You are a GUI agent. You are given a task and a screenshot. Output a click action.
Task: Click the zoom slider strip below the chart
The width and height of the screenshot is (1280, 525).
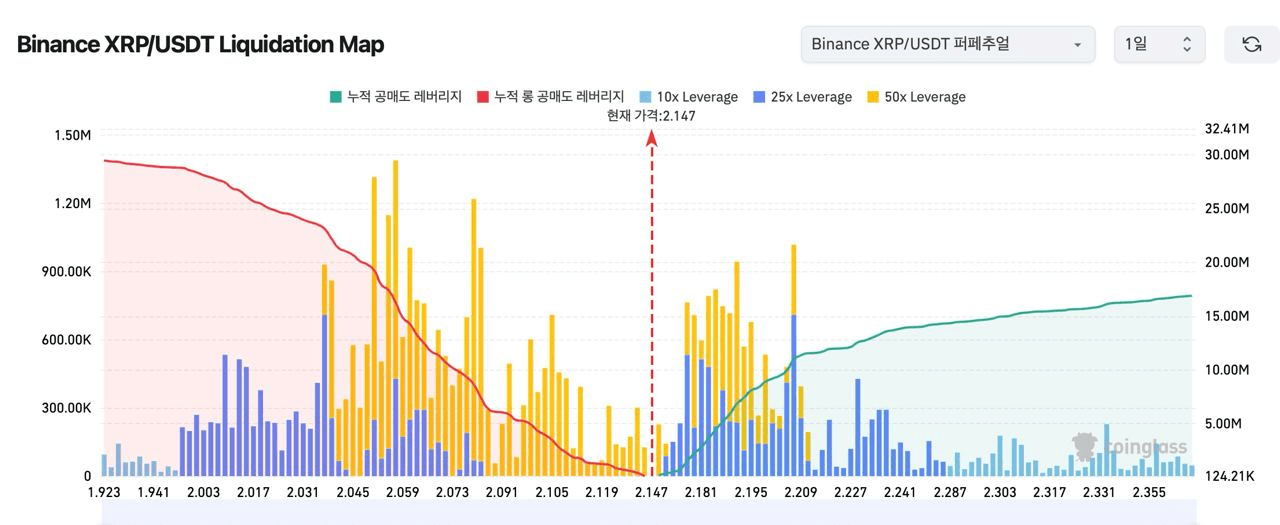[649, 514]
